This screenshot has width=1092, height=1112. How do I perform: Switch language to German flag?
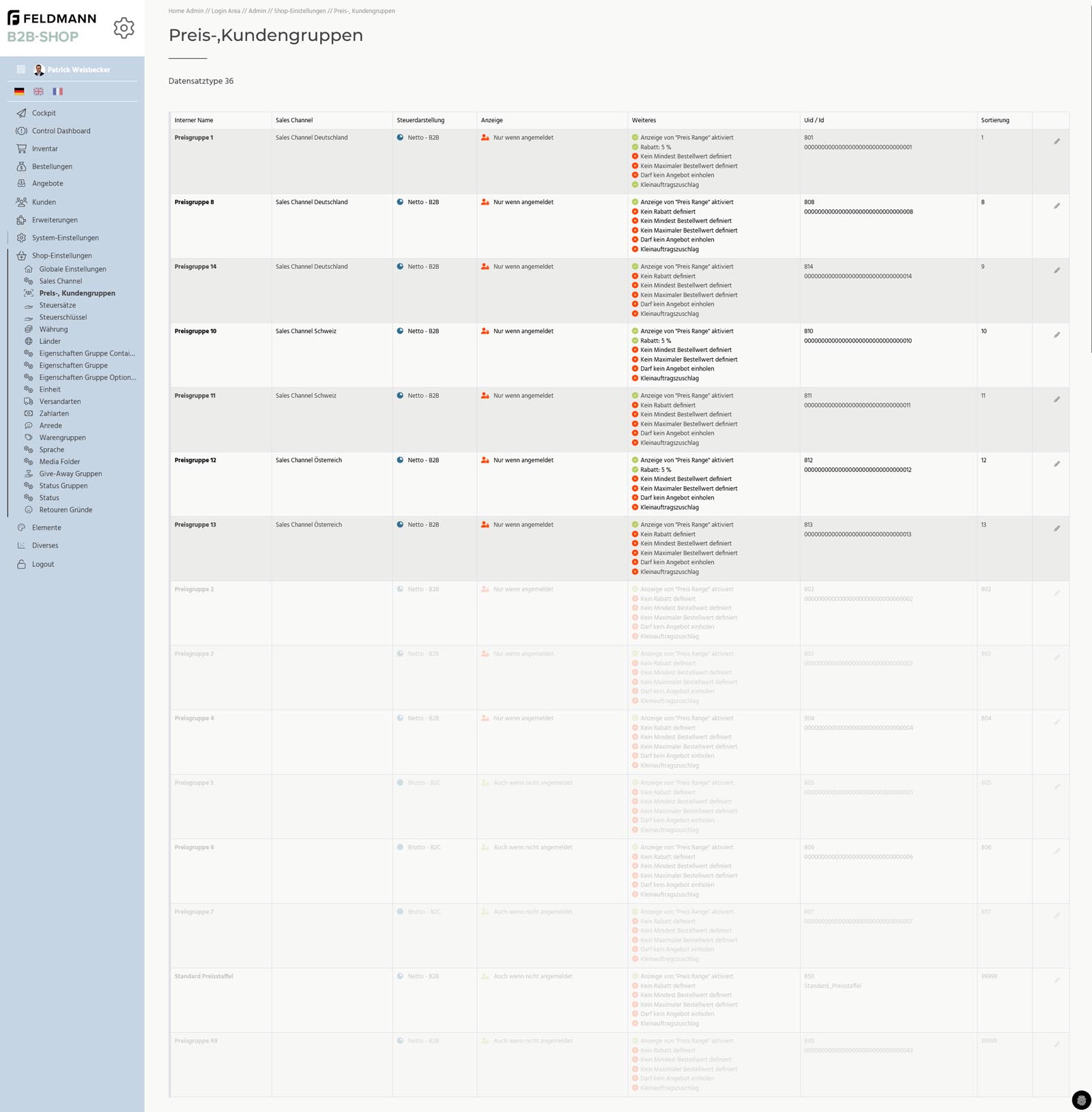coord(19,91)
